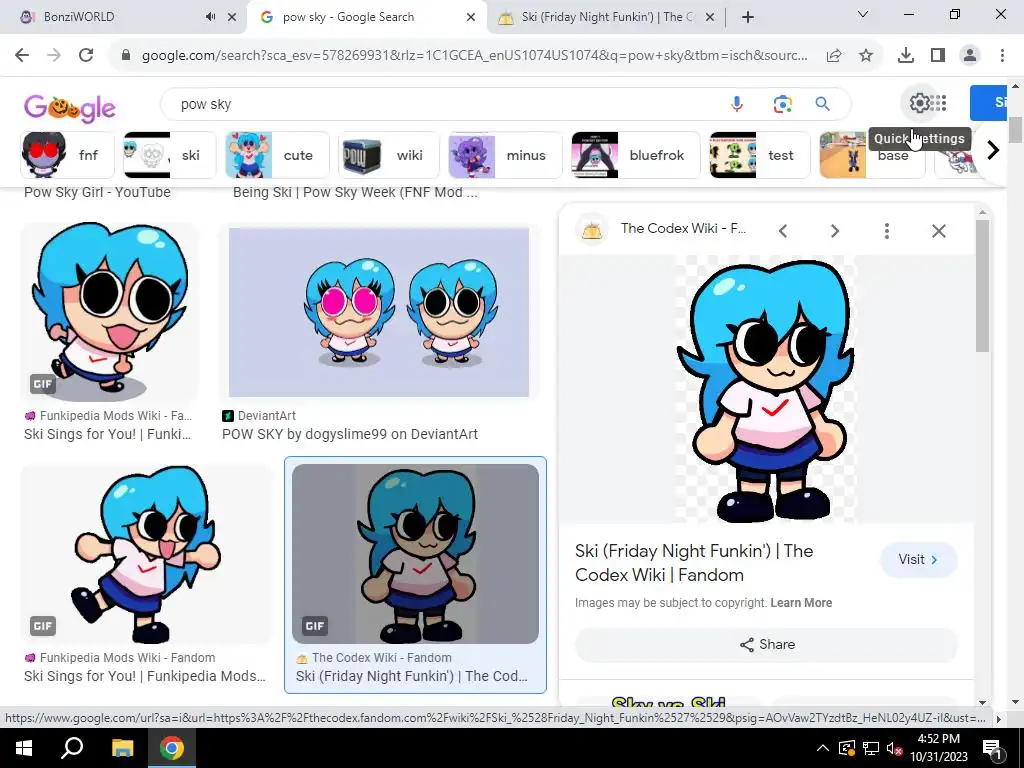
Task: Filter results by the base chip
Action: click(x=872, y=157)
